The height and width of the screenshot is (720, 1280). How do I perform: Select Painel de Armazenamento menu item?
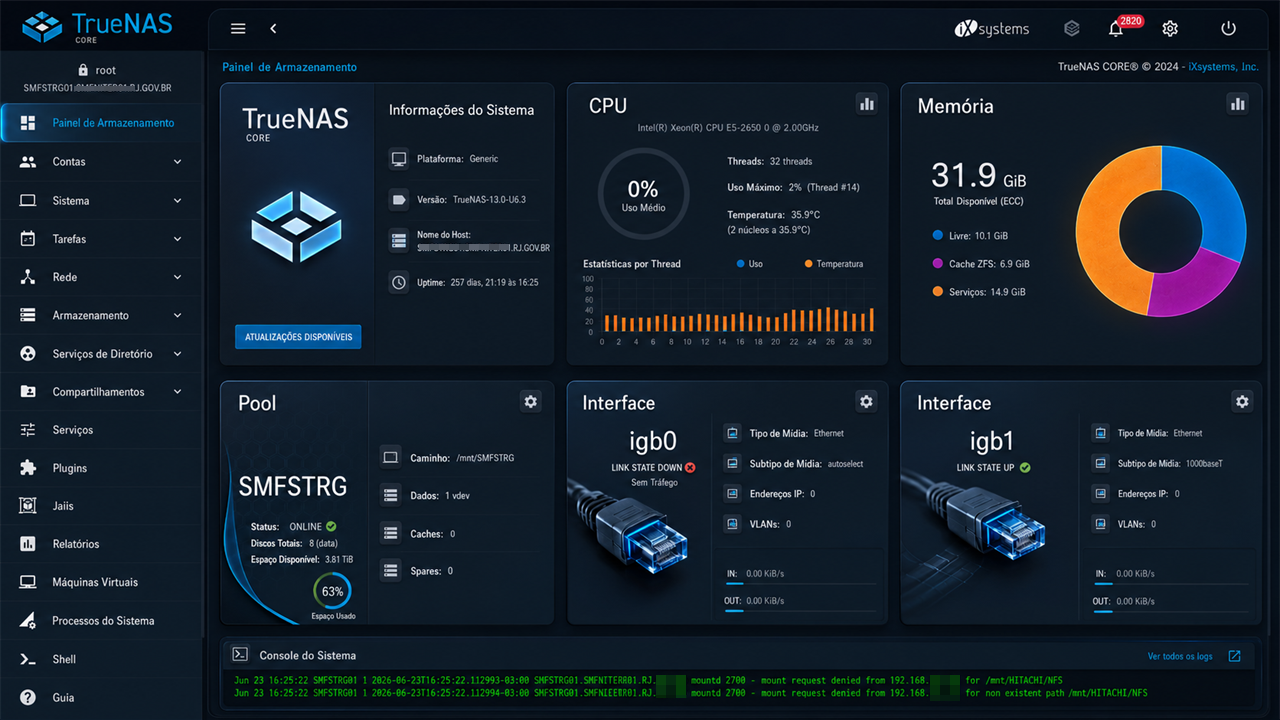[x=101, y=123]
